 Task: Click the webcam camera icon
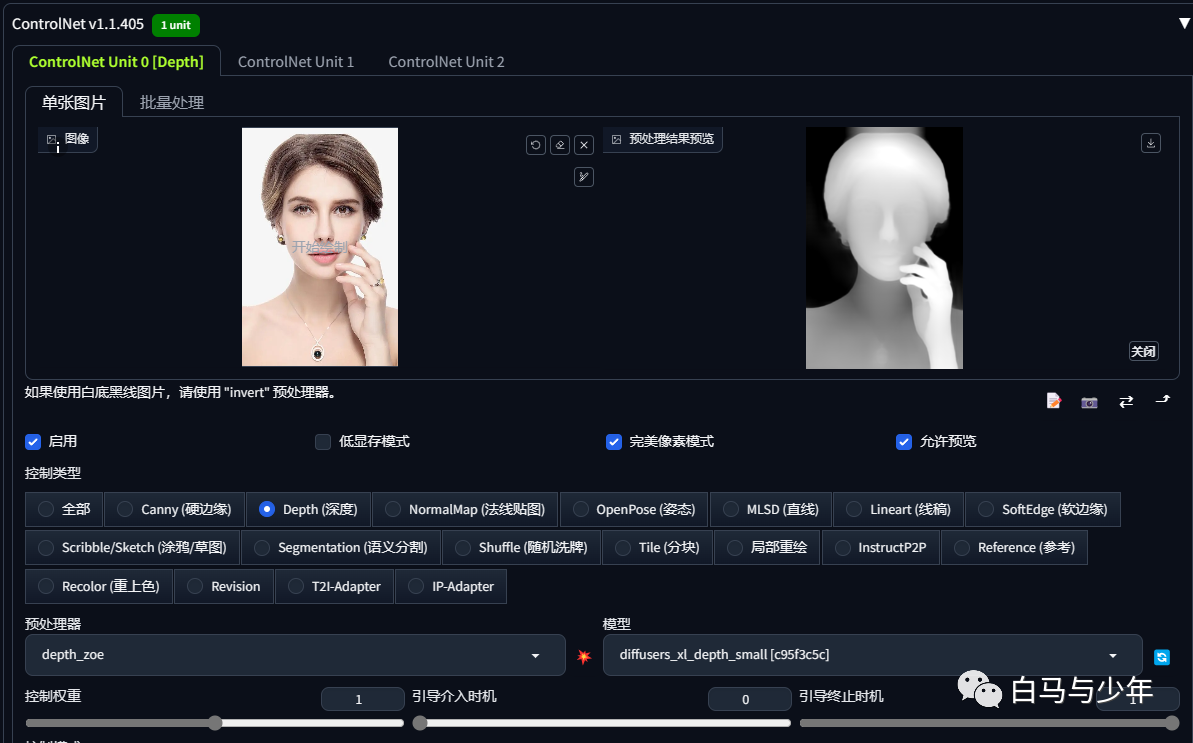tap(1090, 402)
